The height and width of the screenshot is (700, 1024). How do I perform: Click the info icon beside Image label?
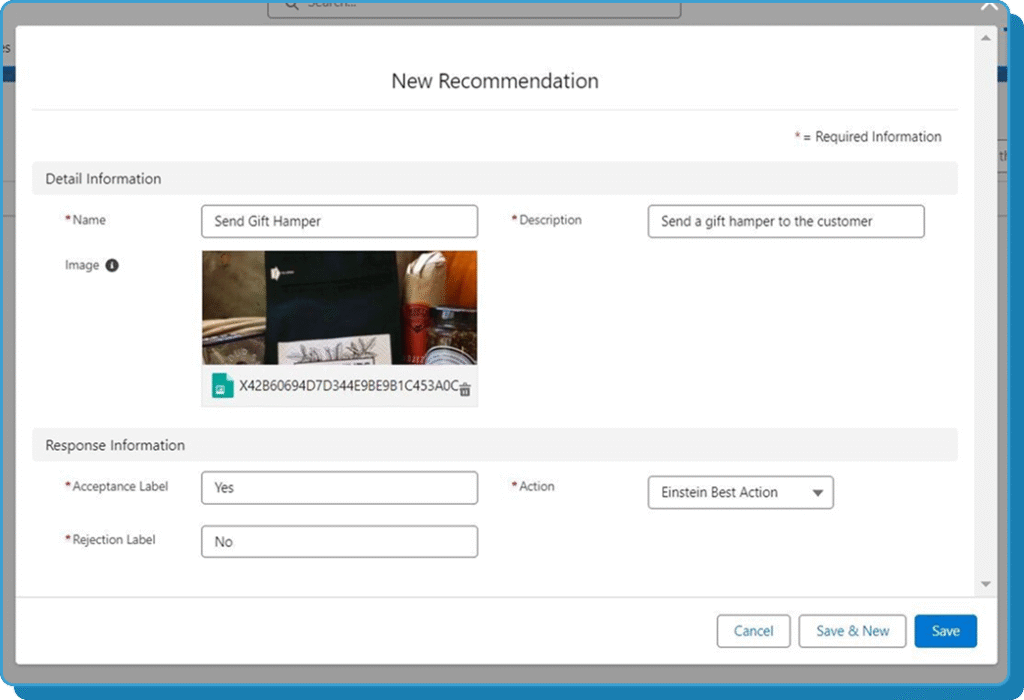[112, 266]
